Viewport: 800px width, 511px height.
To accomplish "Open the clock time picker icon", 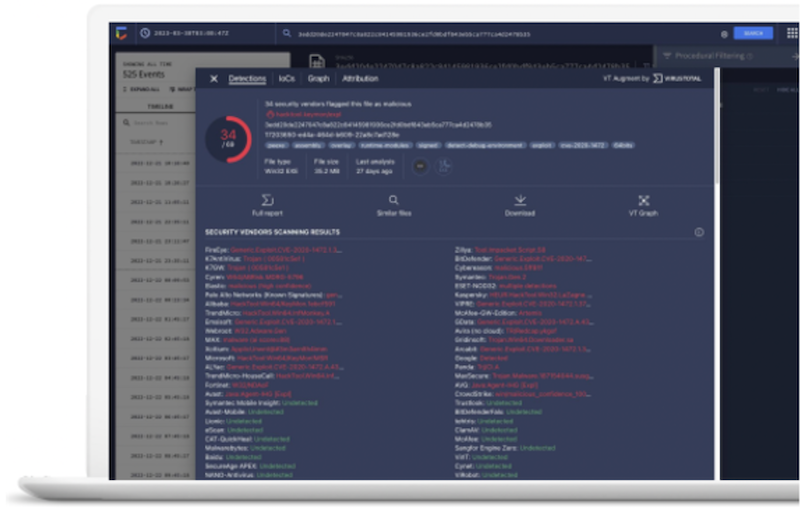I will 145,33.
